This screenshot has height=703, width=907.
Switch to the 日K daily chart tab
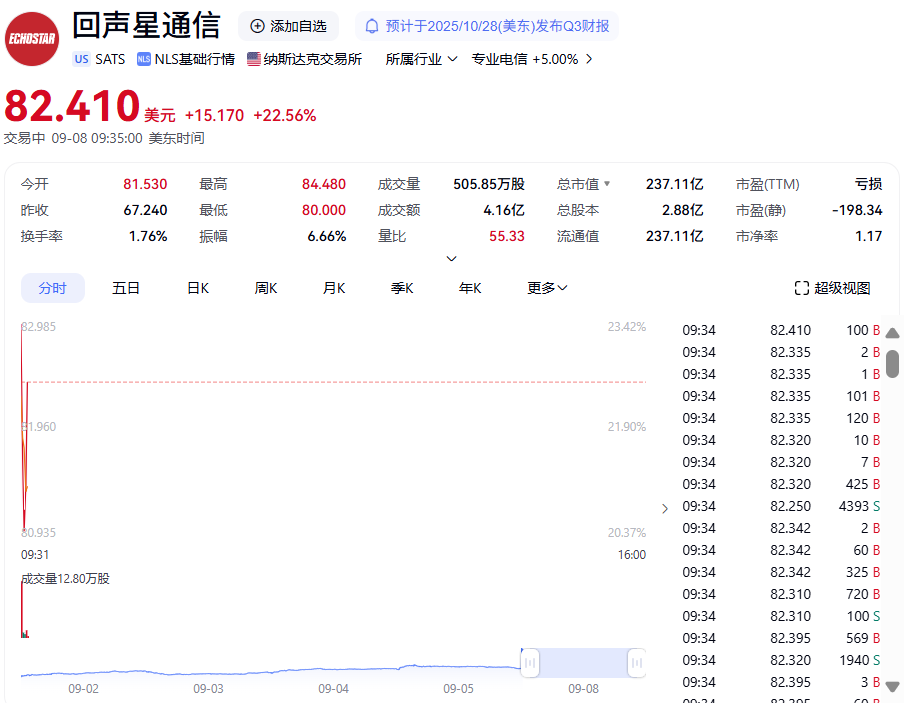198,288
